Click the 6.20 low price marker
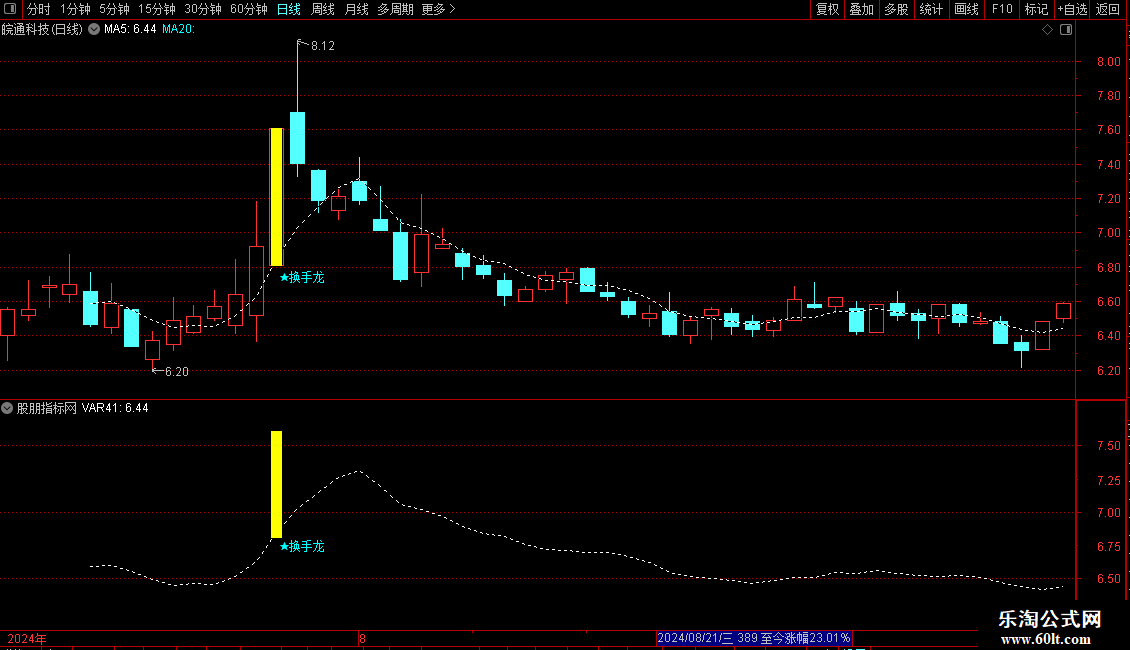The width and height of the screenshot is (1130, 650). (177, 372)
